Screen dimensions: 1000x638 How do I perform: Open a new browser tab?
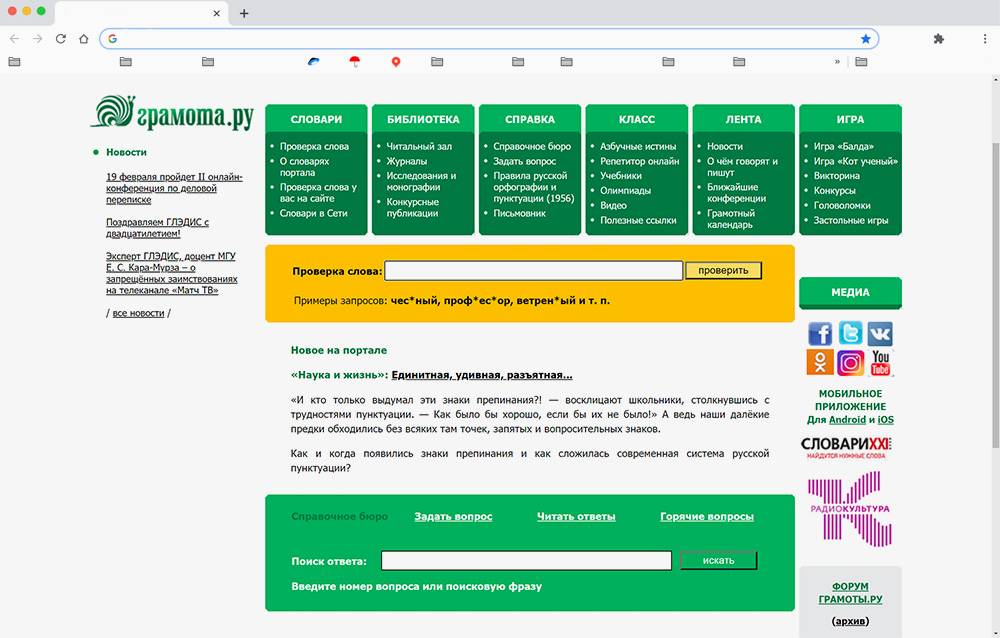244,13
